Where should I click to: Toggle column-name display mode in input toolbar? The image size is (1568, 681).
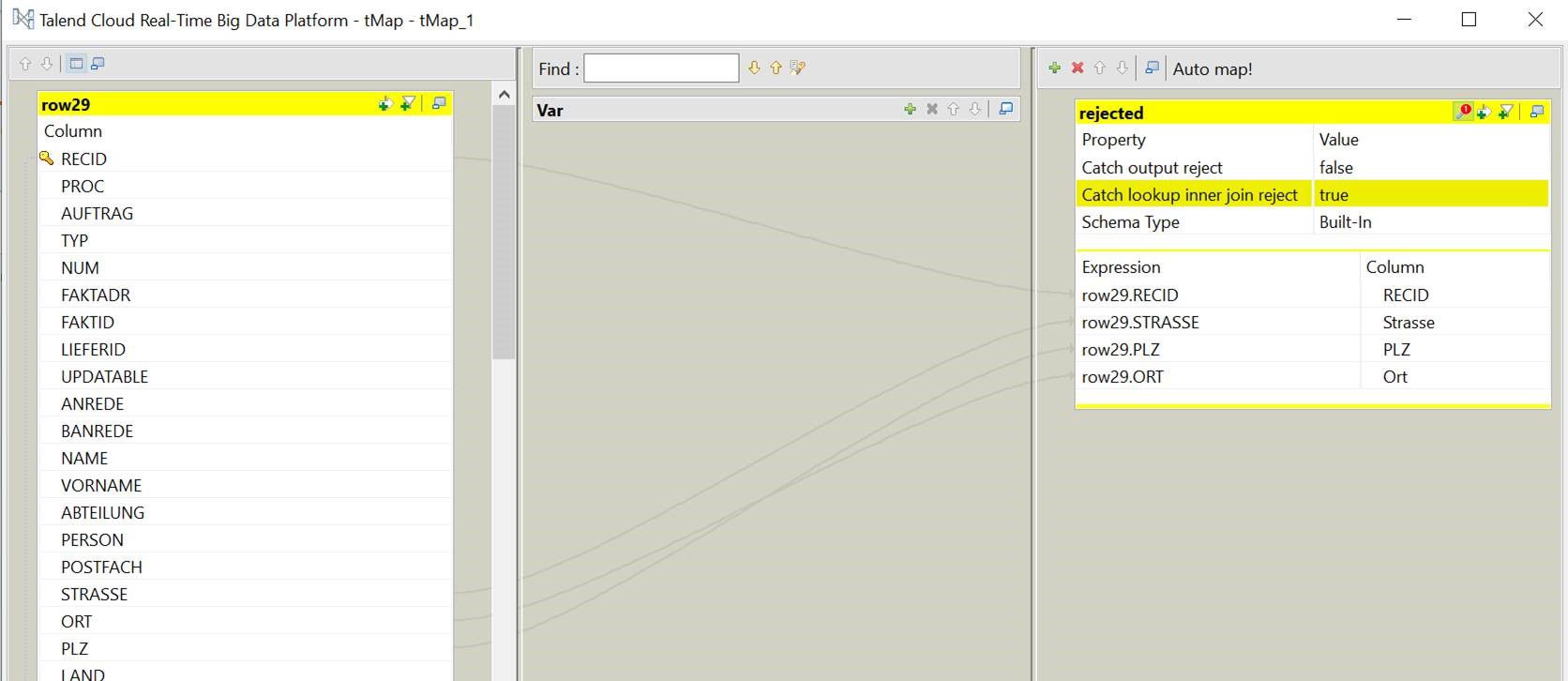pos(76,64)
